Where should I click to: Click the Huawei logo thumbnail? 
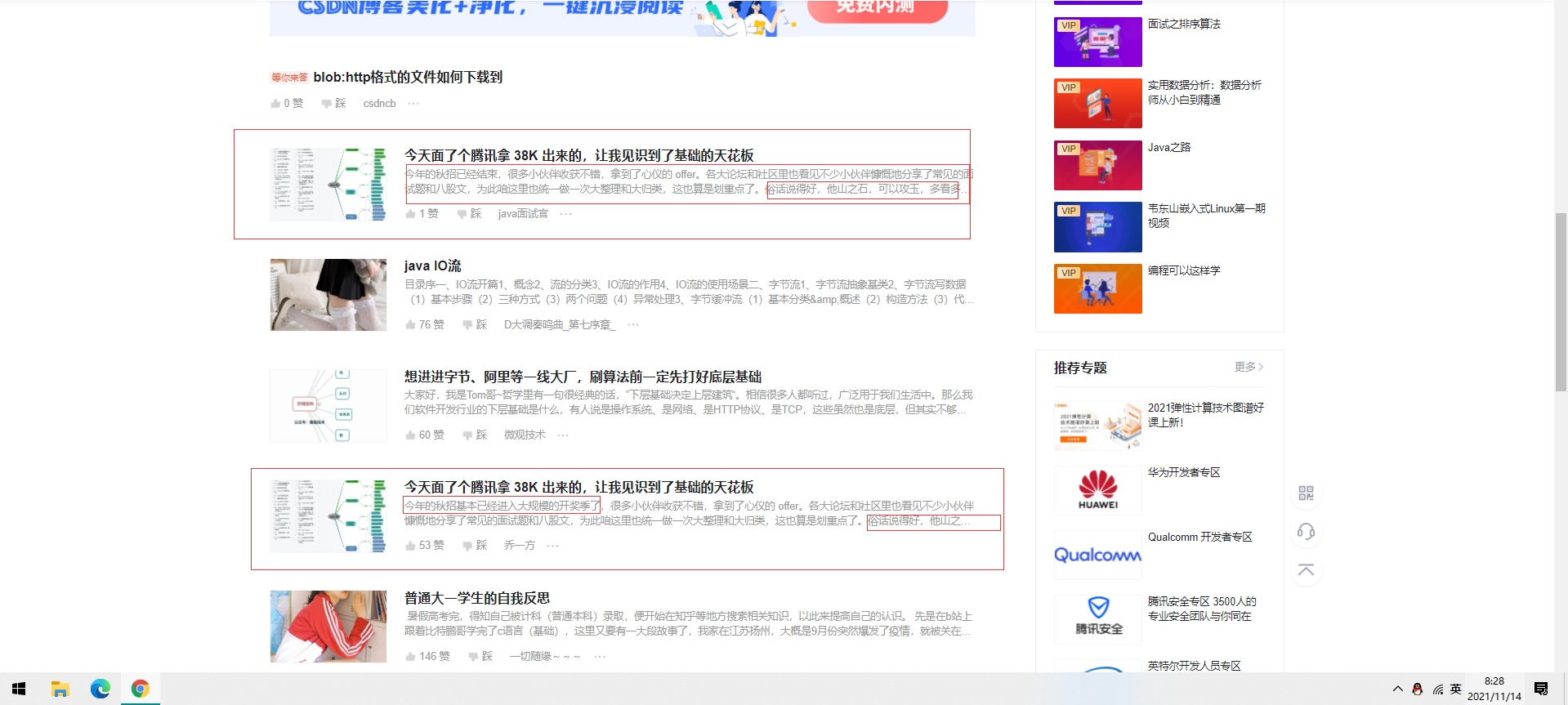click(x=1098, y=490)
